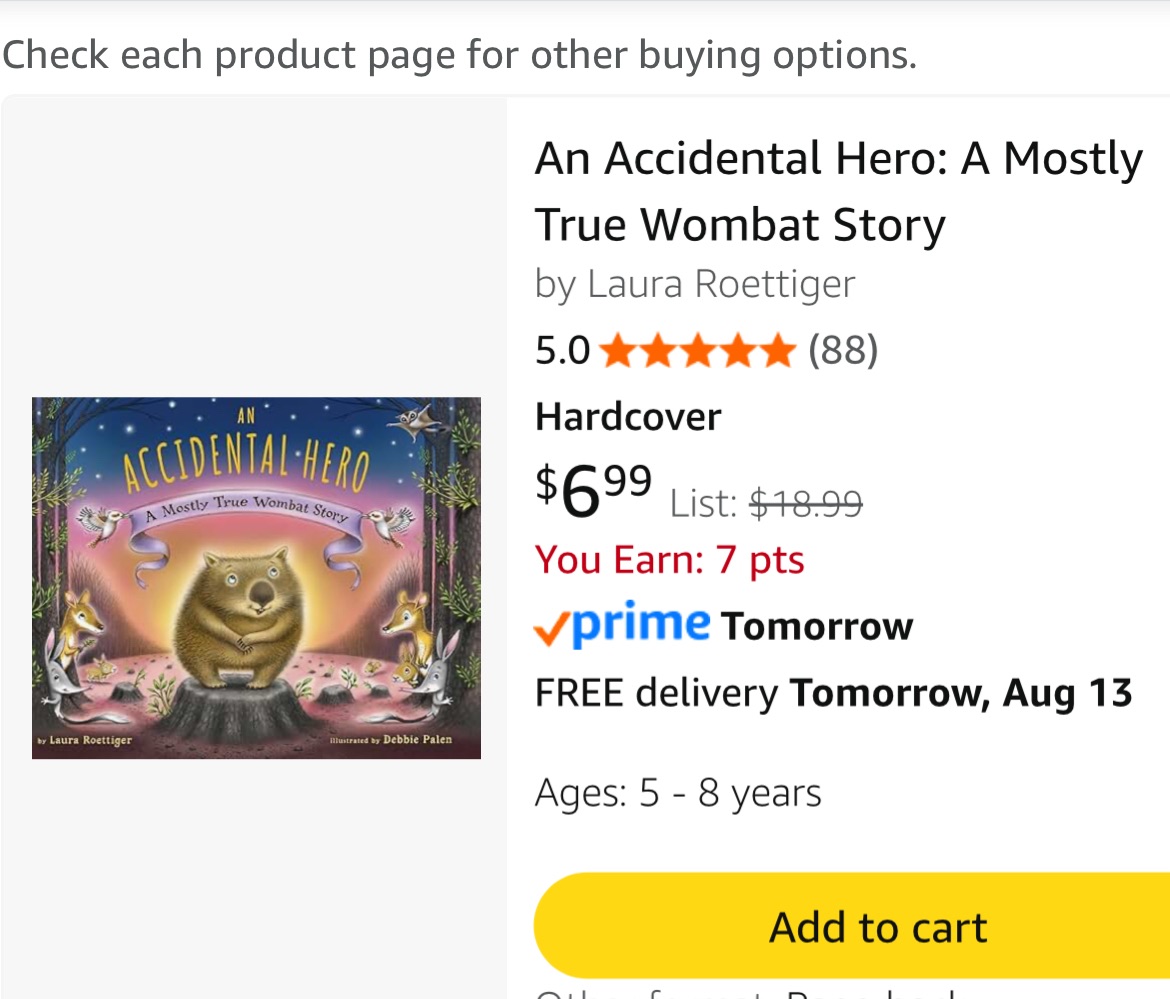Open the 88 customer reviews count
The height and width of the screenshot is (999, 1170).
(x=842, y=350)
